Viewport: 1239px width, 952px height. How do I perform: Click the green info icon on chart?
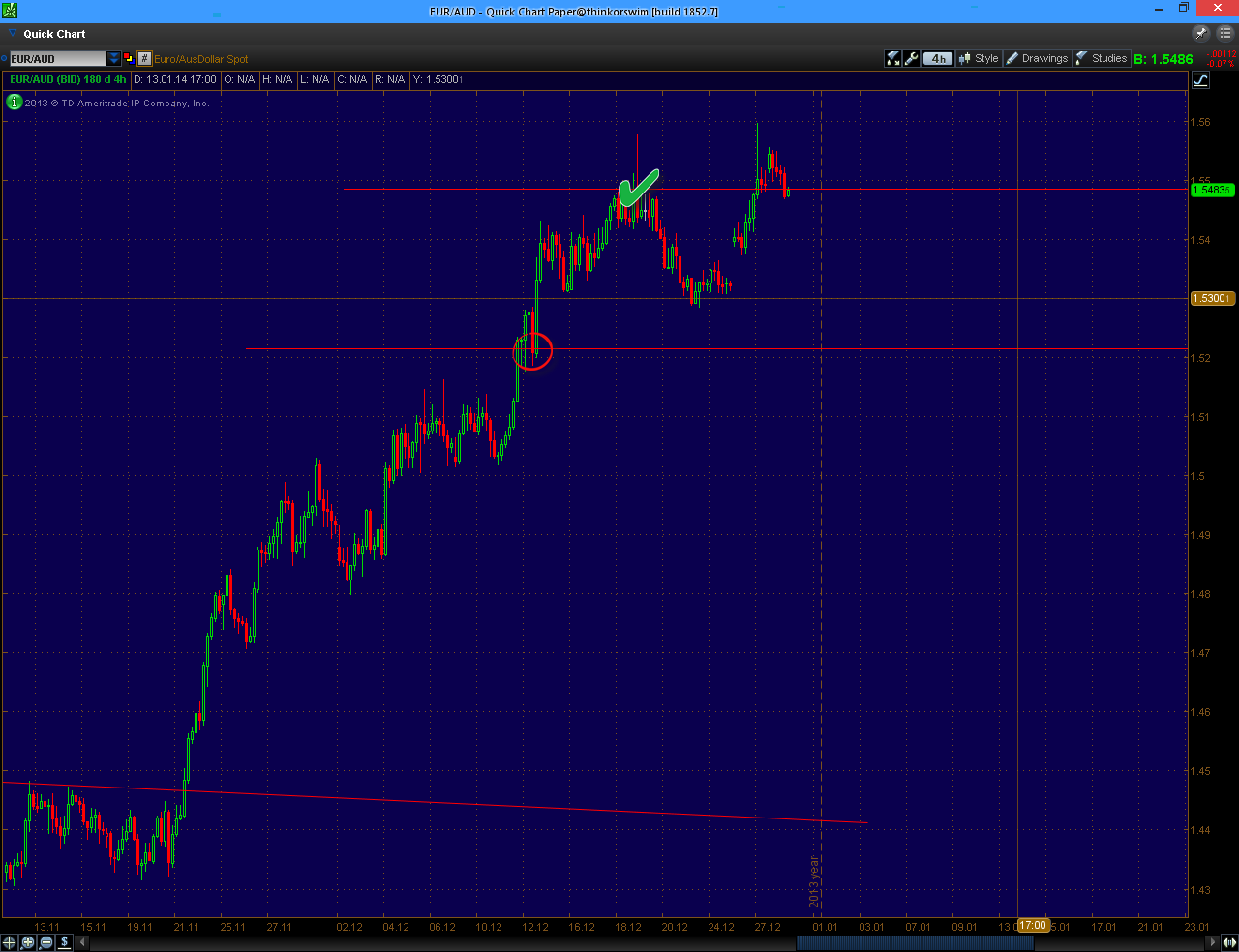(14, 102)
